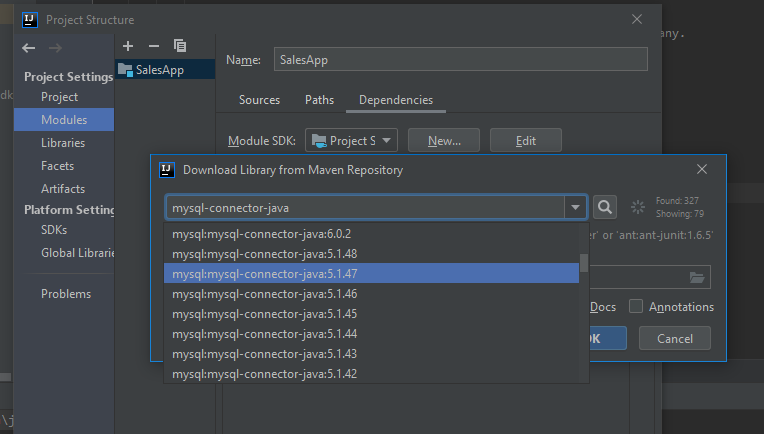Search Maven with the magnifier icon

tap(605, 207)
